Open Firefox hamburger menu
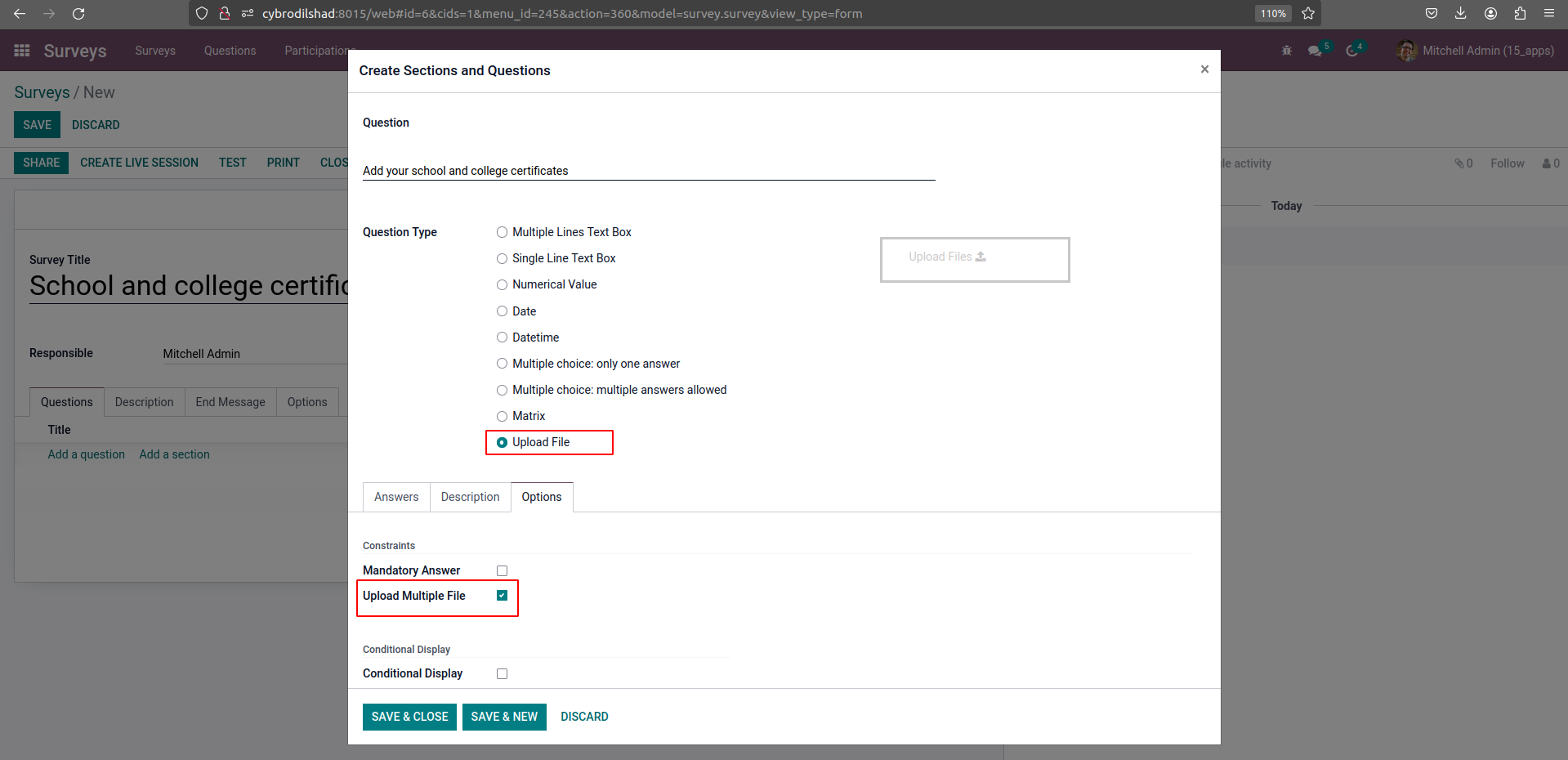Screen dimensions: 1568x760 (x=1549, y=13)
